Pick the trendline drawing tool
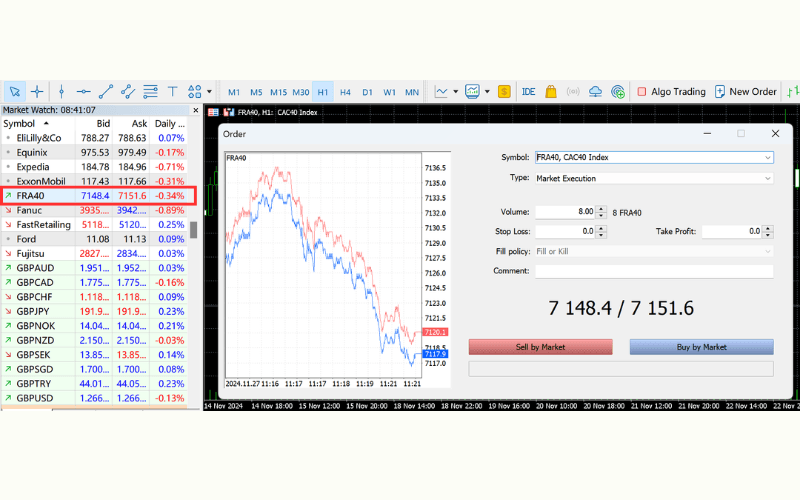This screenshot has height=500, width=800. [x=106, y=91]
